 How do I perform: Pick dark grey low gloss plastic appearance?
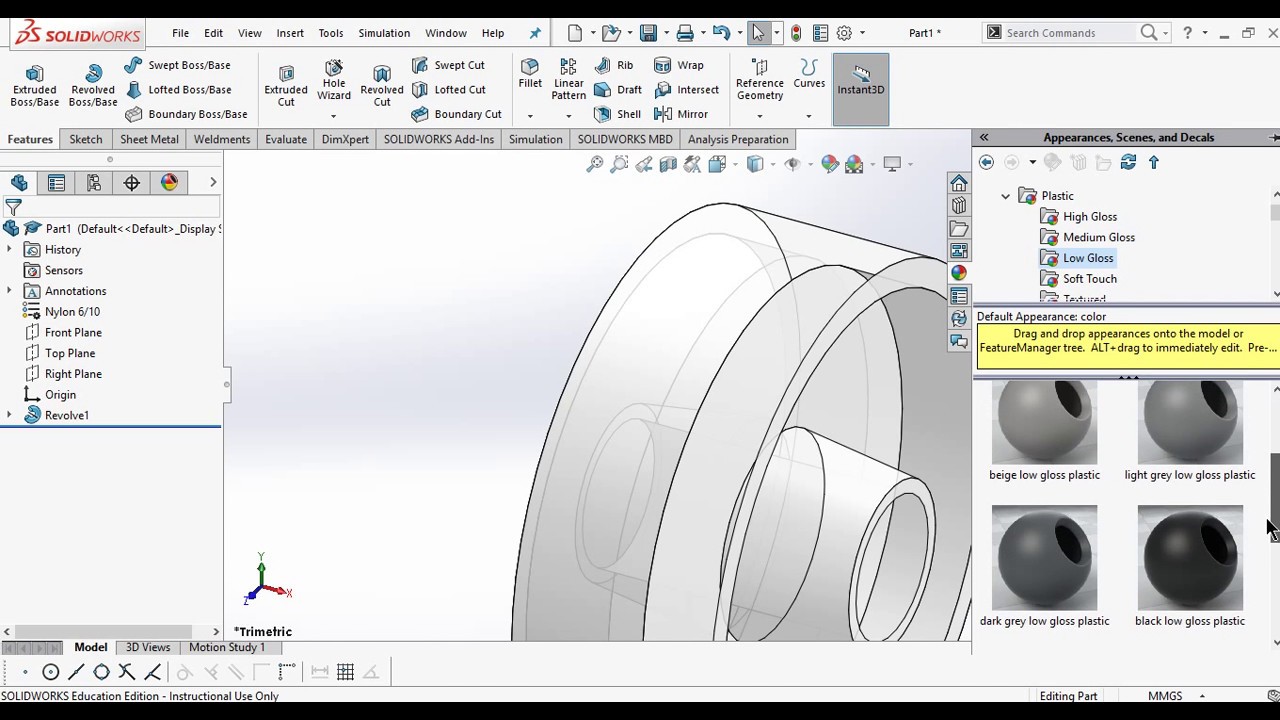pyautogui.click(x=1044, y=566)
